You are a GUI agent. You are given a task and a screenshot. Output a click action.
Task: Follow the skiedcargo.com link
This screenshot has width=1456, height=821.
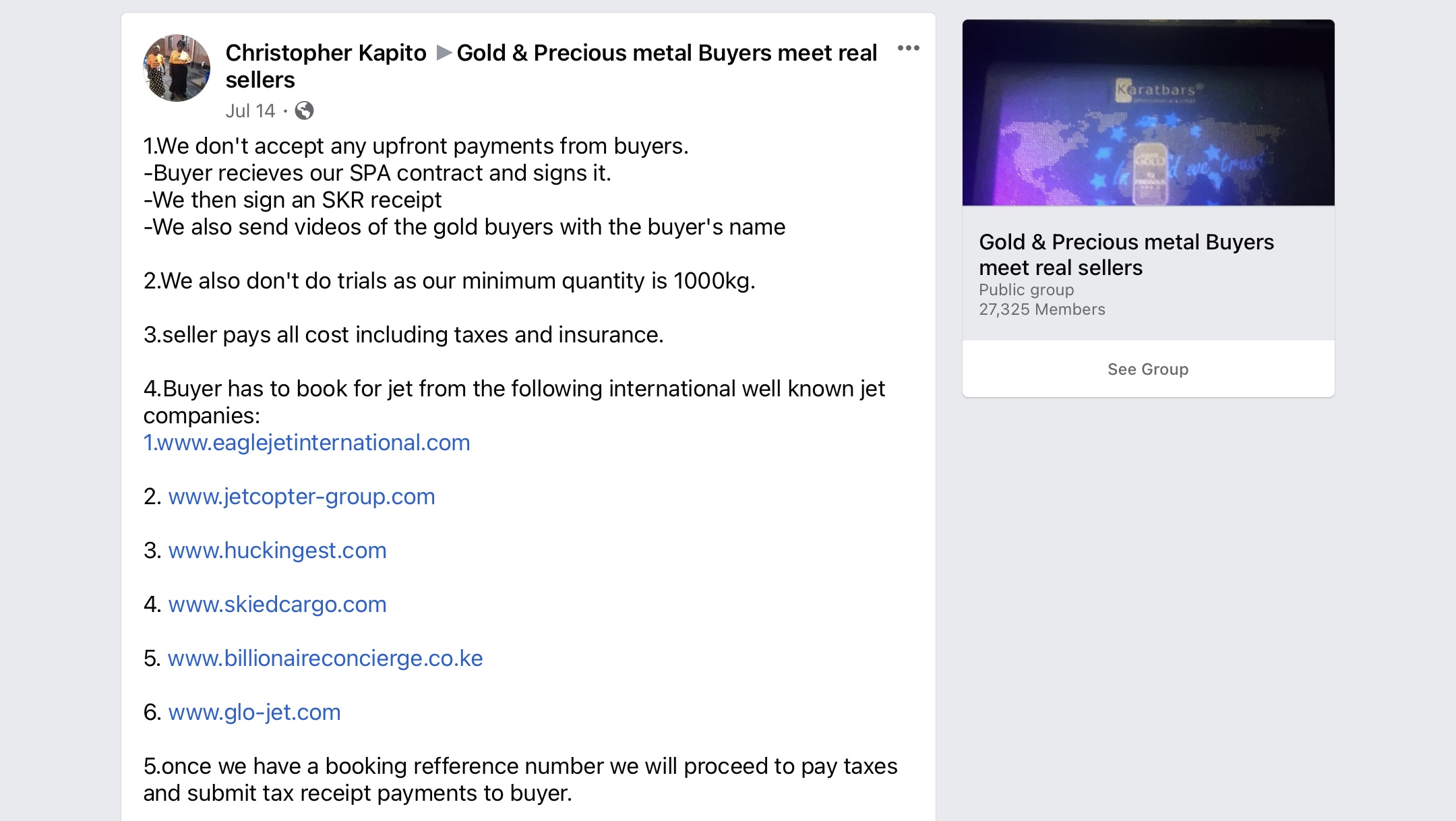tap(277, 605)
